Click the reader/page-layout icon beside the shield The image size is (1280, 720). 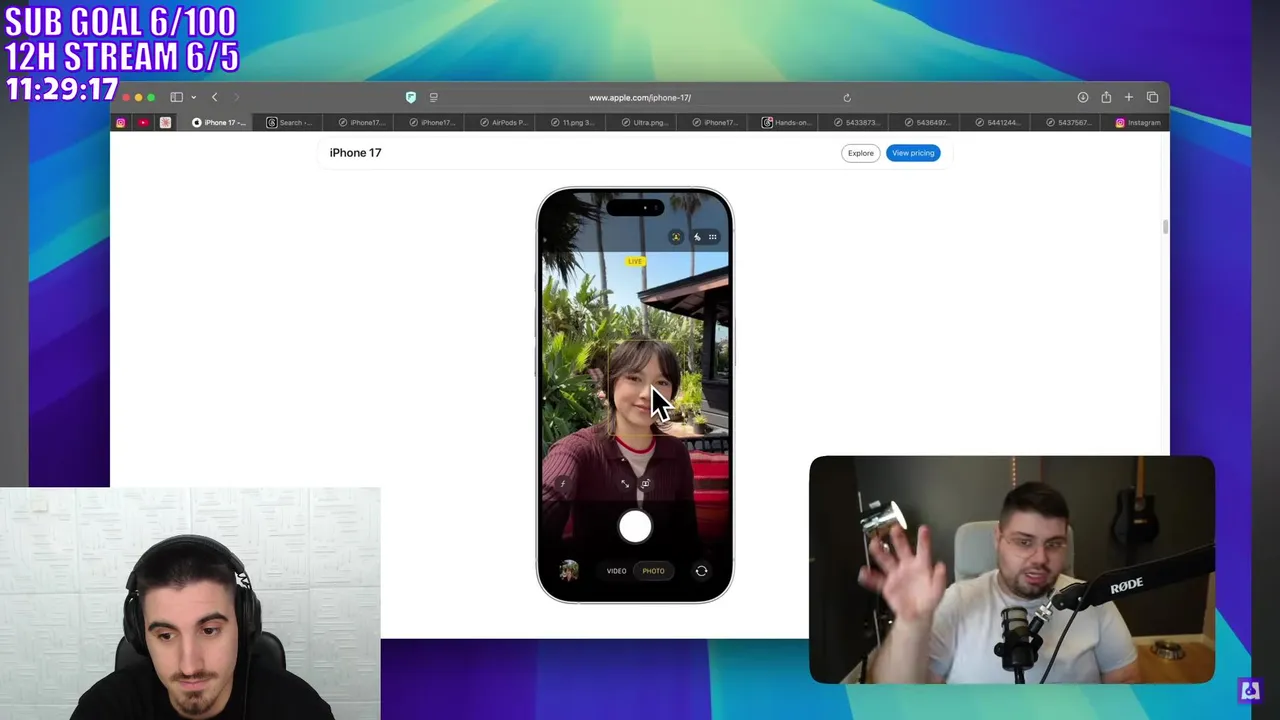[434, 97]
